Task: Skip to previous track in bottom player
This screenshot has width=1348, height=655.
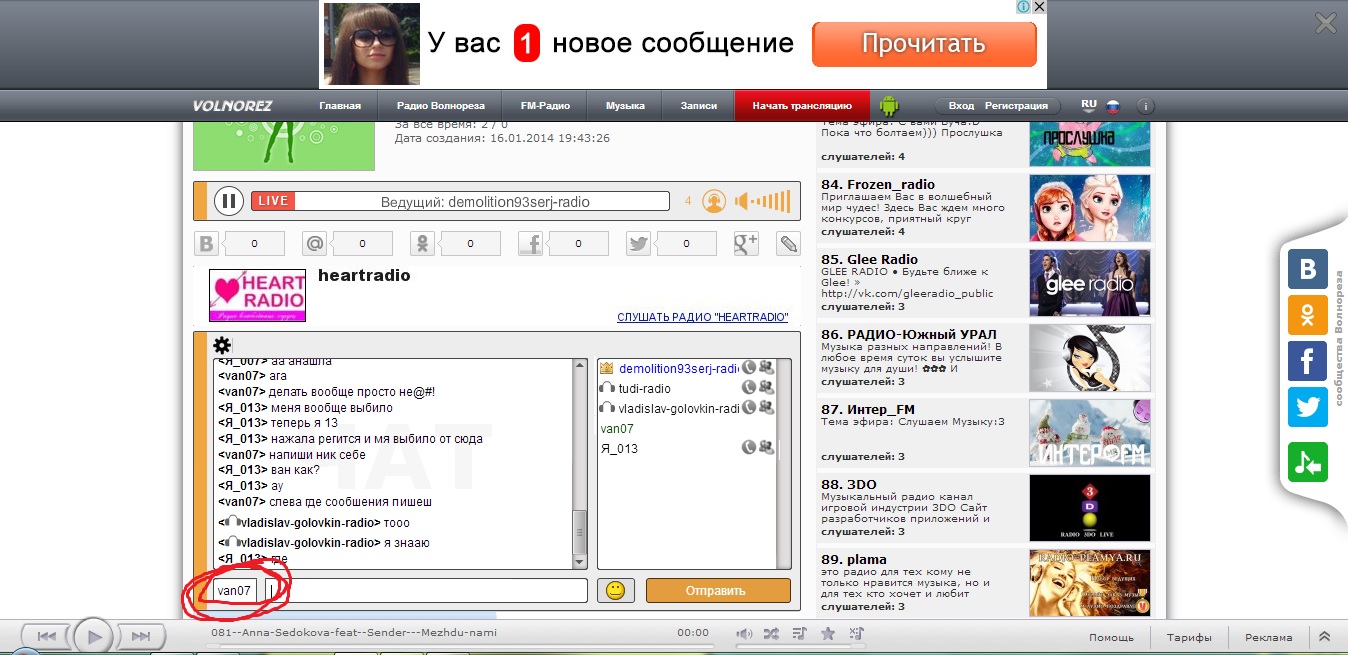Action: 46,636
